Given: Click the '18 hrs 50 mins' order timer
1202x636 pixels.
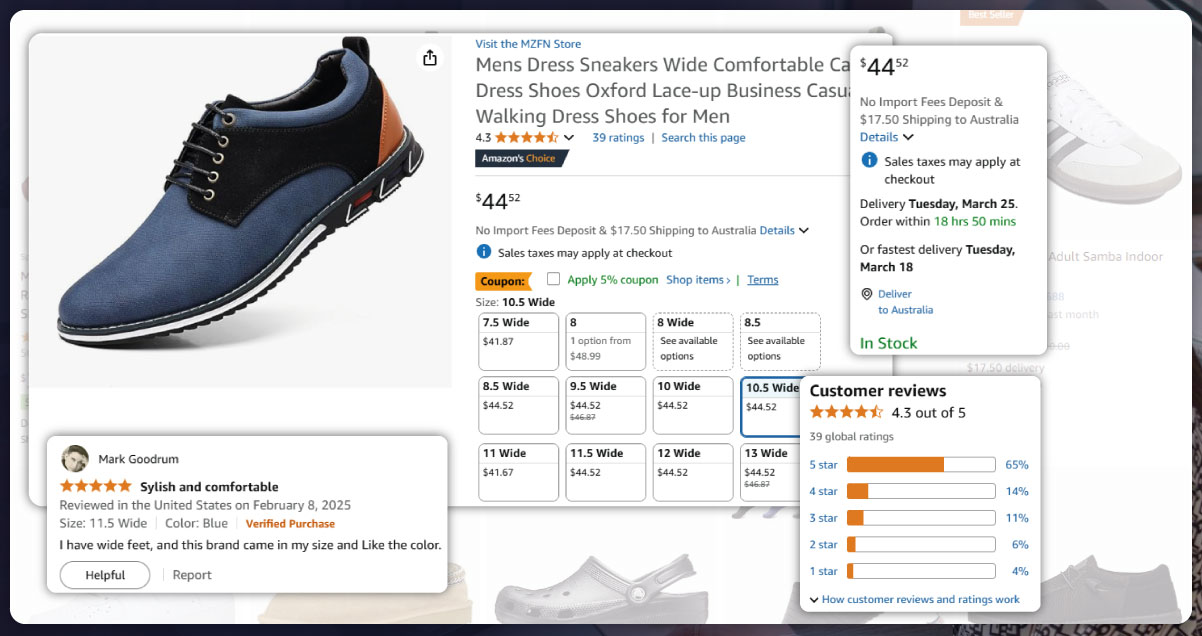Looking at the screenshot, I should [975, 221].
